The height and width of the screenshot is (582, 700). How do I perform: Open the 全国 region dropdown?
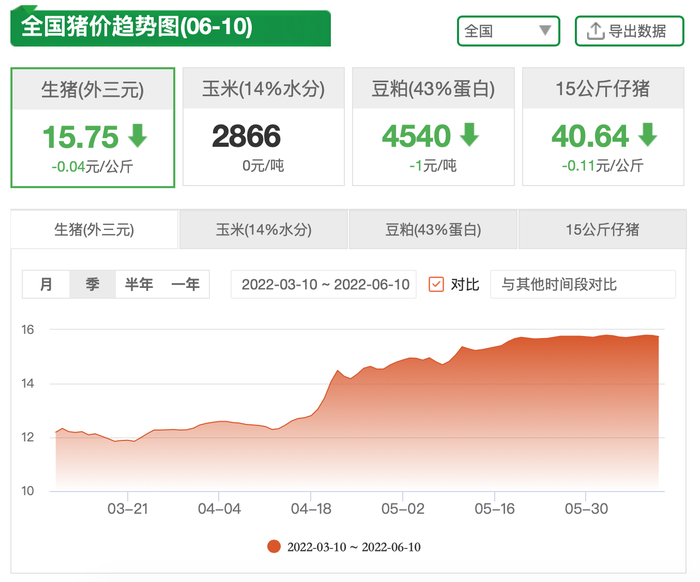(x=508, y=31)
